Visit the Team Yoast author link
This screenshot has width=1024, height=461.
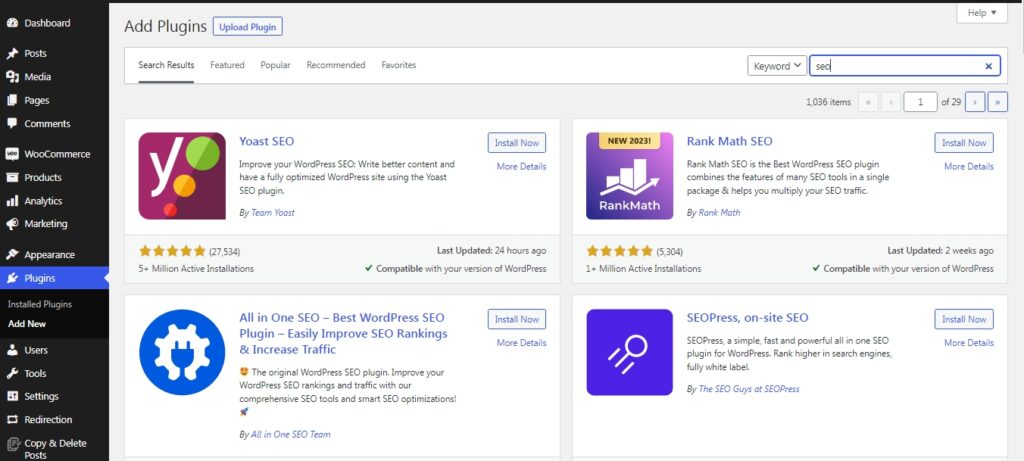point(272,212)
